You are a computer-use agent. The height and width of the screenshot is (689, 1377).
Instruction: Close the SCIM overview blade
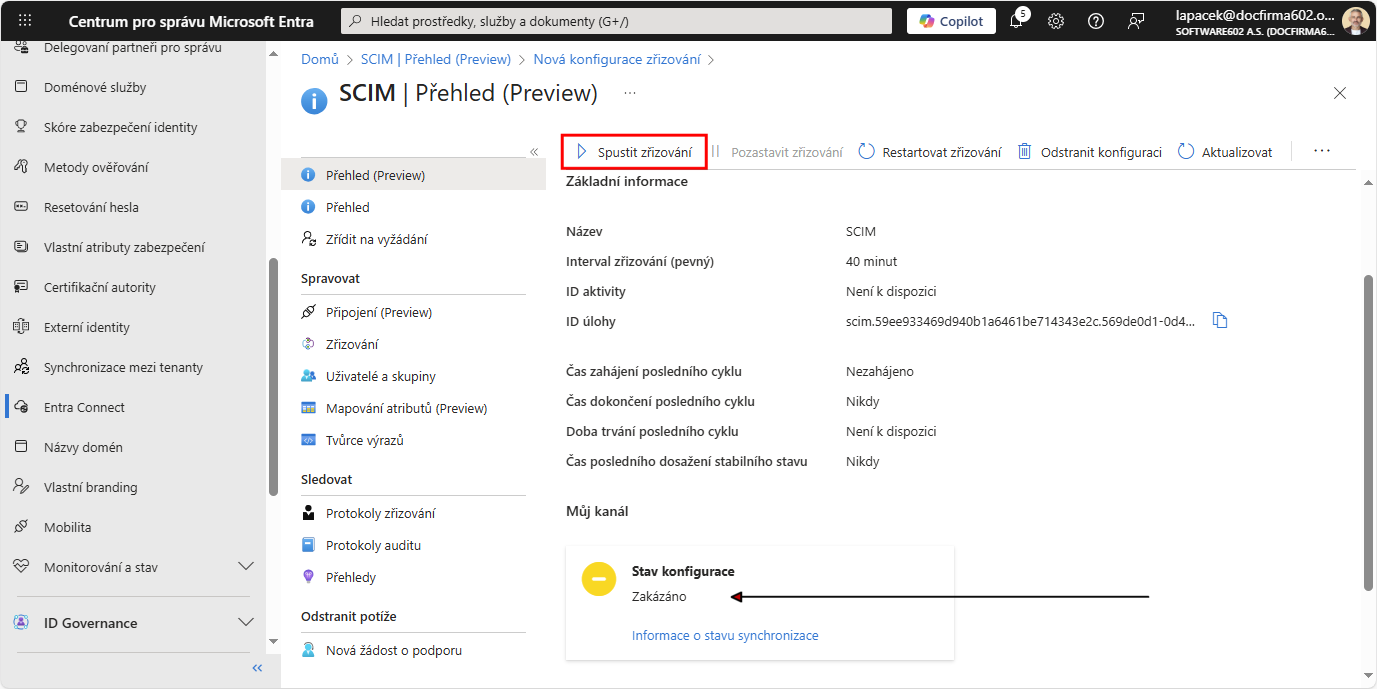coord(1340,93)
